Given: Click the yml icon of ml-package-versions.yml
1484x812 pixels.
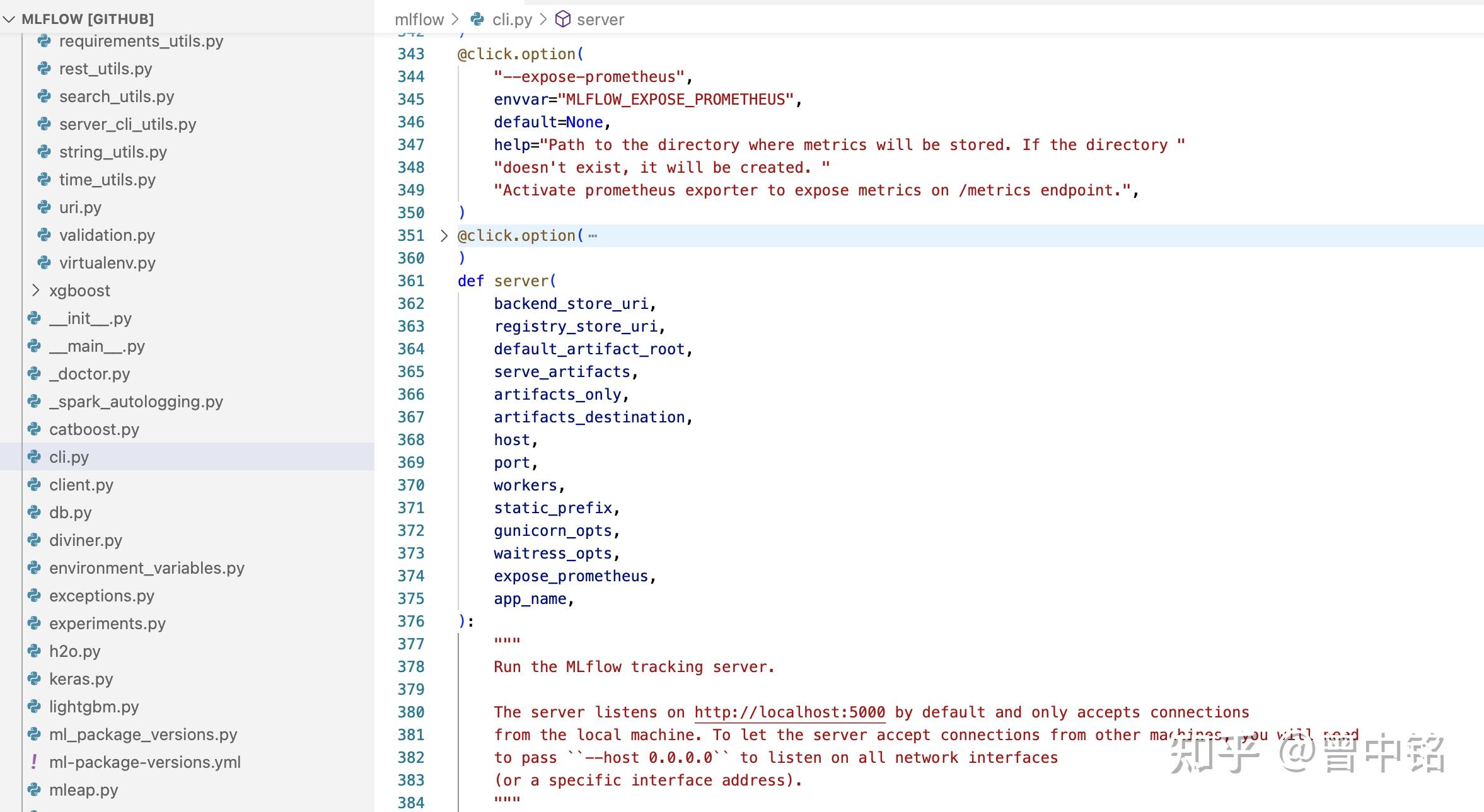Looking at the screenshot, I should click(x=34, y=762).
